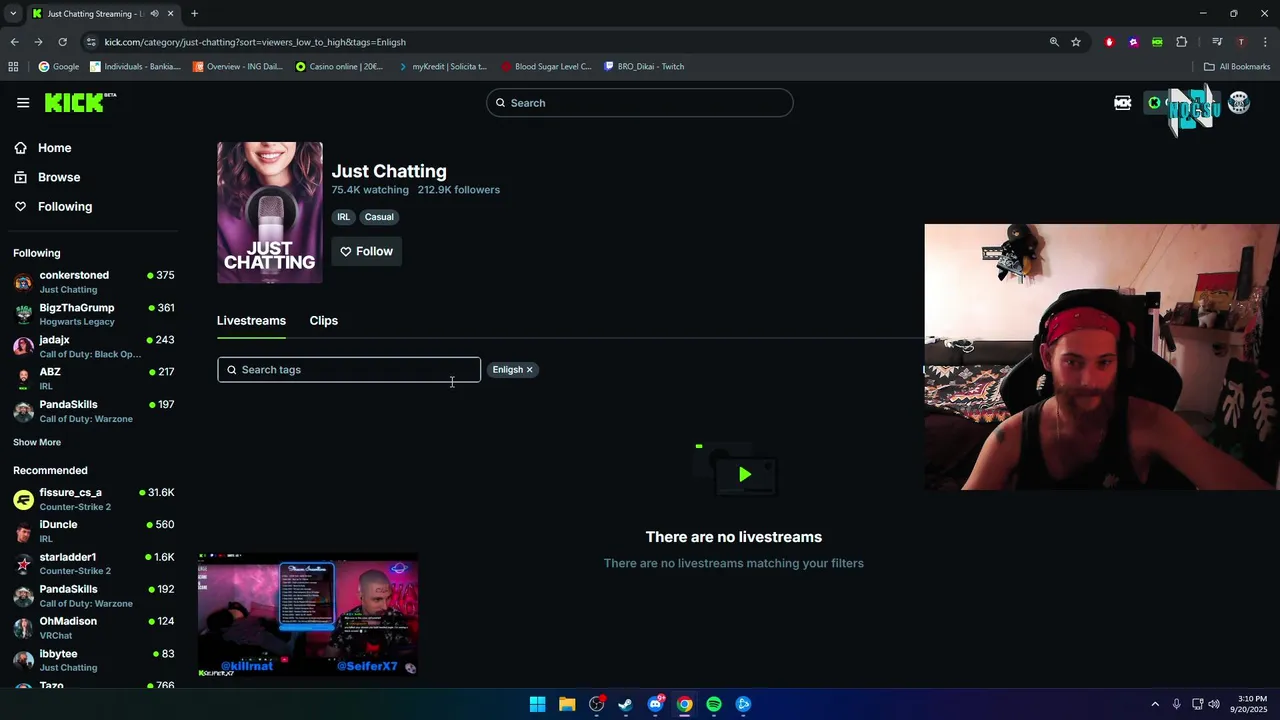Click conkerstoned avatar icon

click(23, 282)
